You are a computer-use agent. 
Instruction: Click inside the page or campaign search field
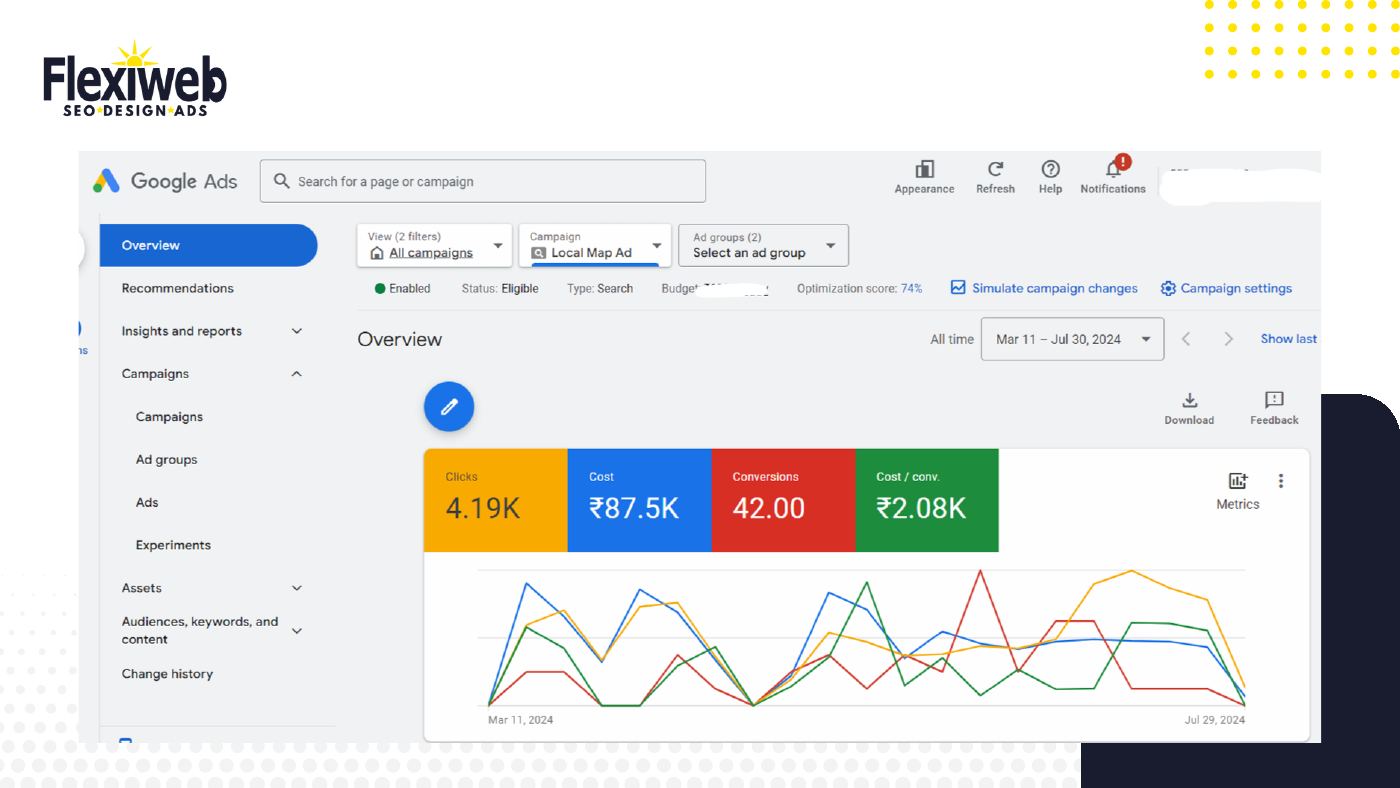[x=483, y=181]
